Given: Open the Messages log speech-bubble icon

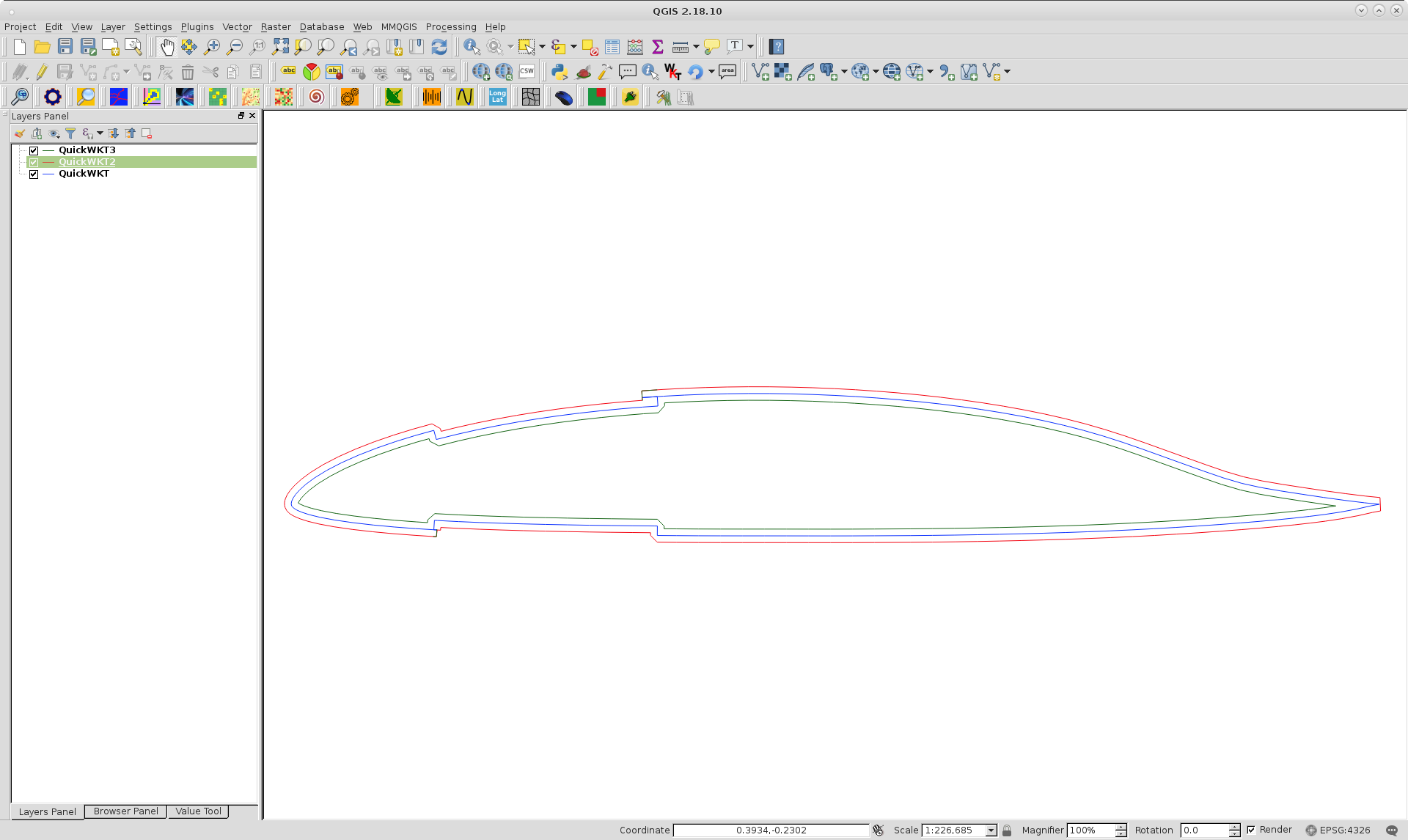Looking at the screenshot, I should (1392, 830).
